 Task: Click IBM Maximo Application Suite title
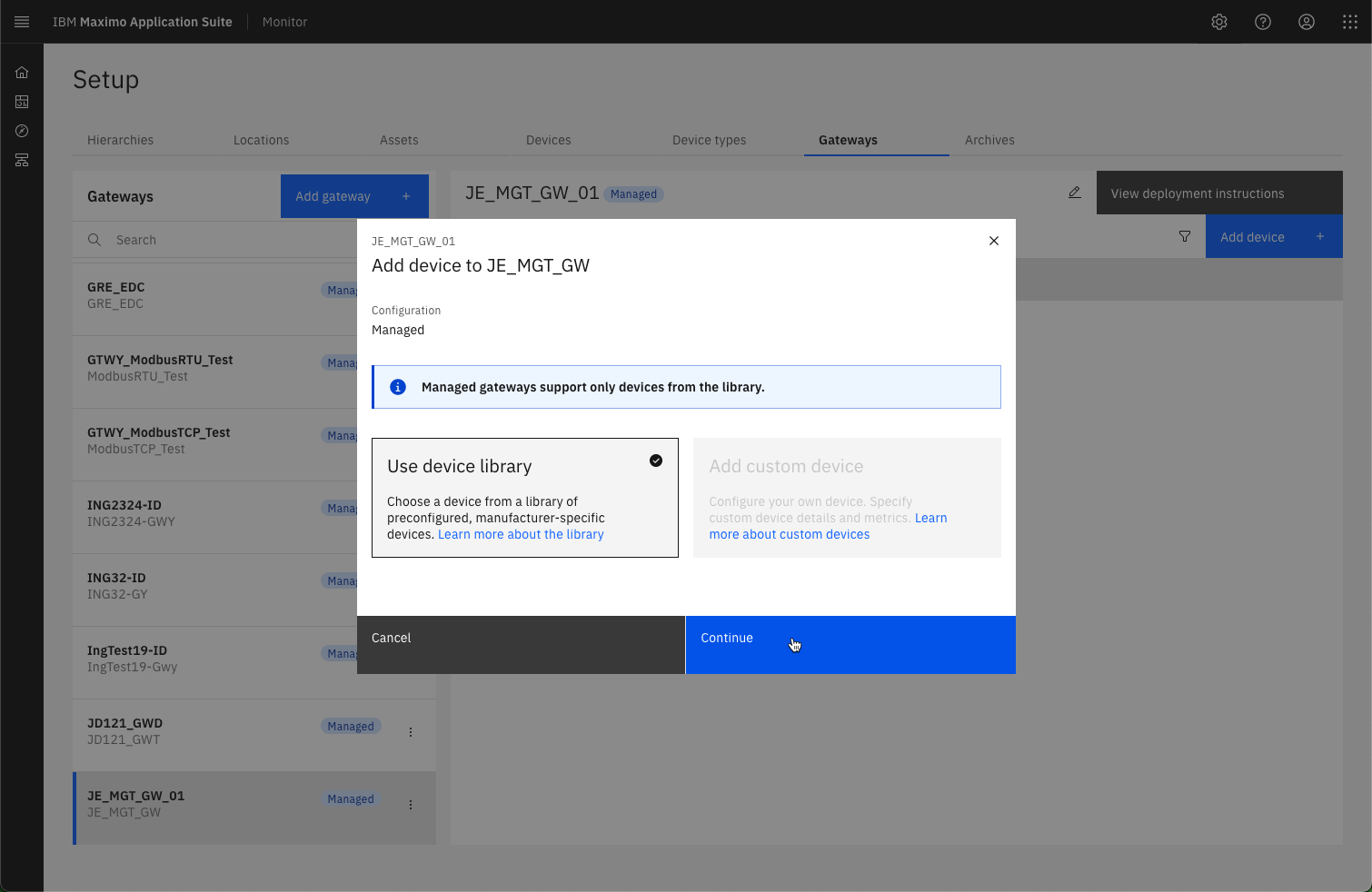[x=143, y=22]
